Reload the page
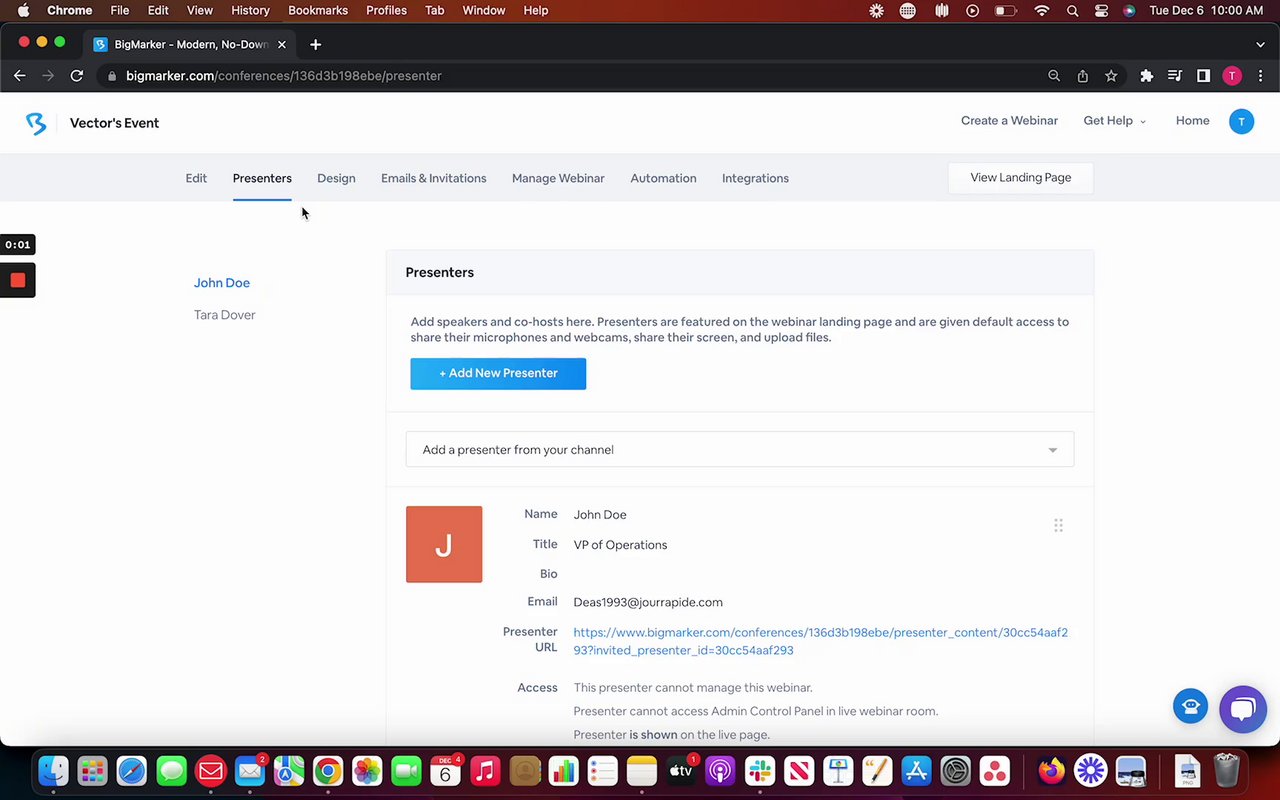Screen dimensions: 1280x800 coord(76,76)
